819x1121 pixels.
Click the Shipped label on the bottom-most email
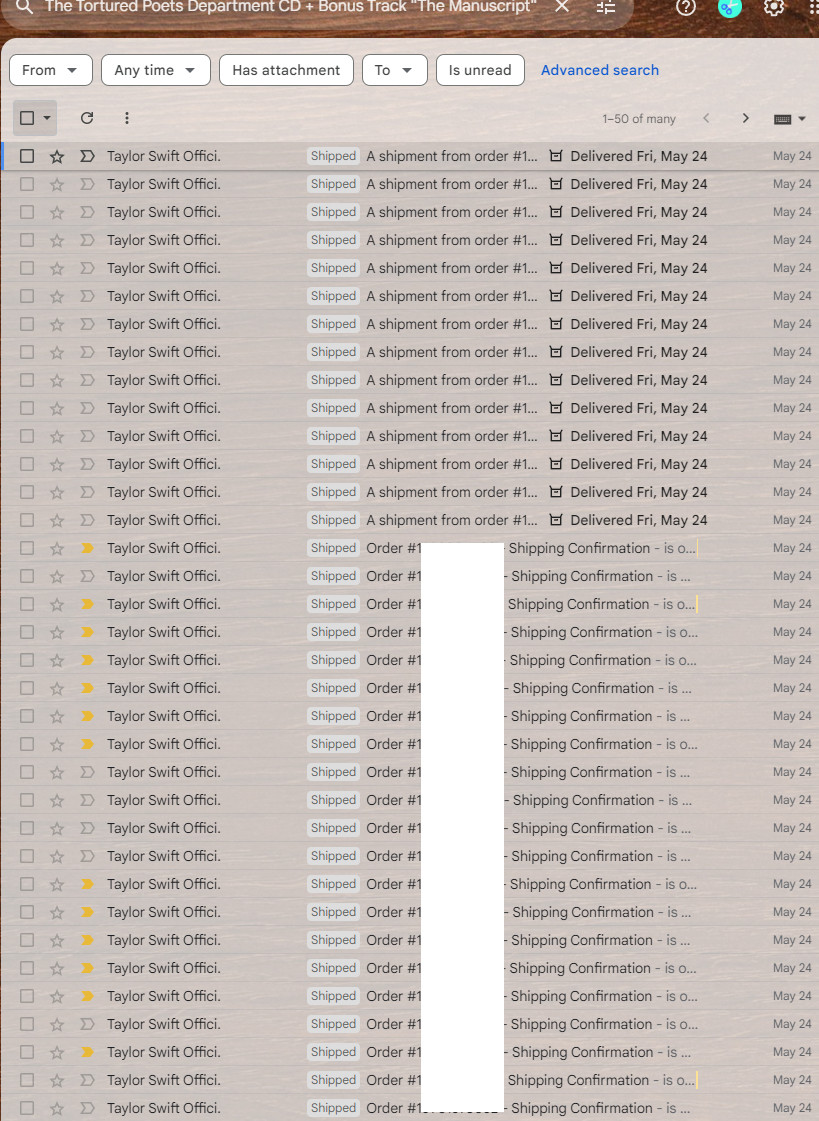coord(333,1108)
